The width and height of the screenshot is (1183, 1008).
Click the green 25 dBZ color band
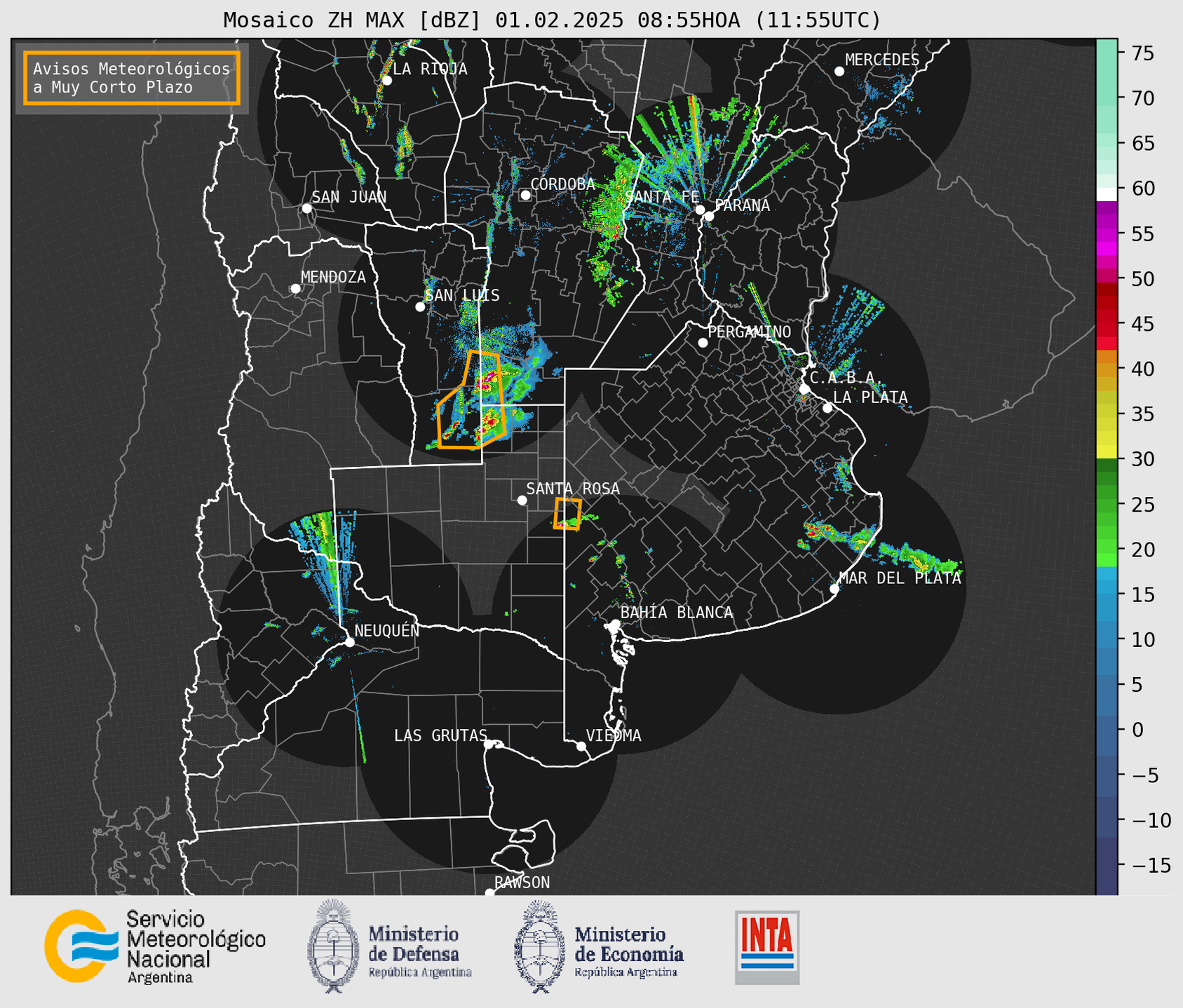(x=1107, y=505)
